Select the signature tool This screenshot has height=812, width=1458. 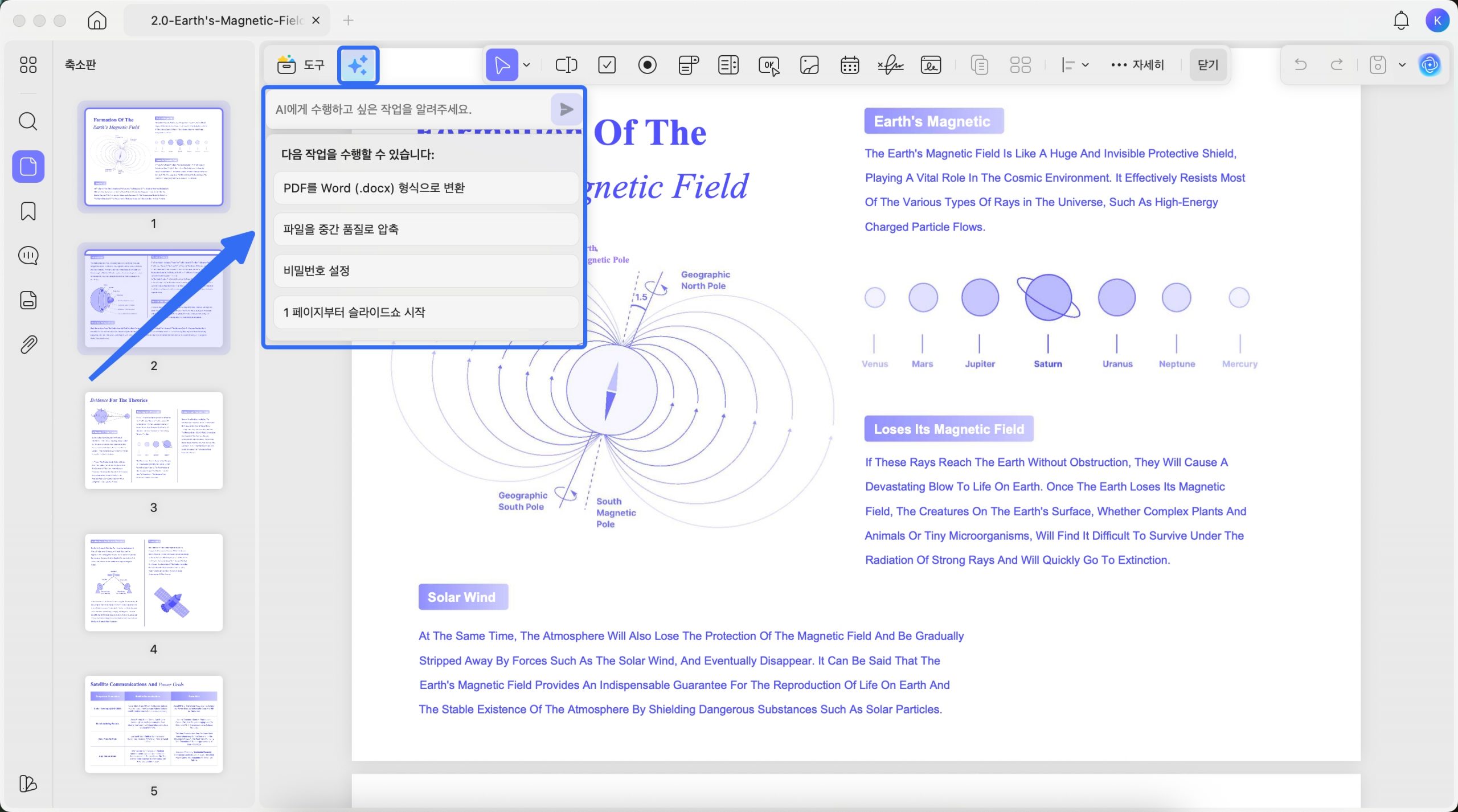click(890, 64)
